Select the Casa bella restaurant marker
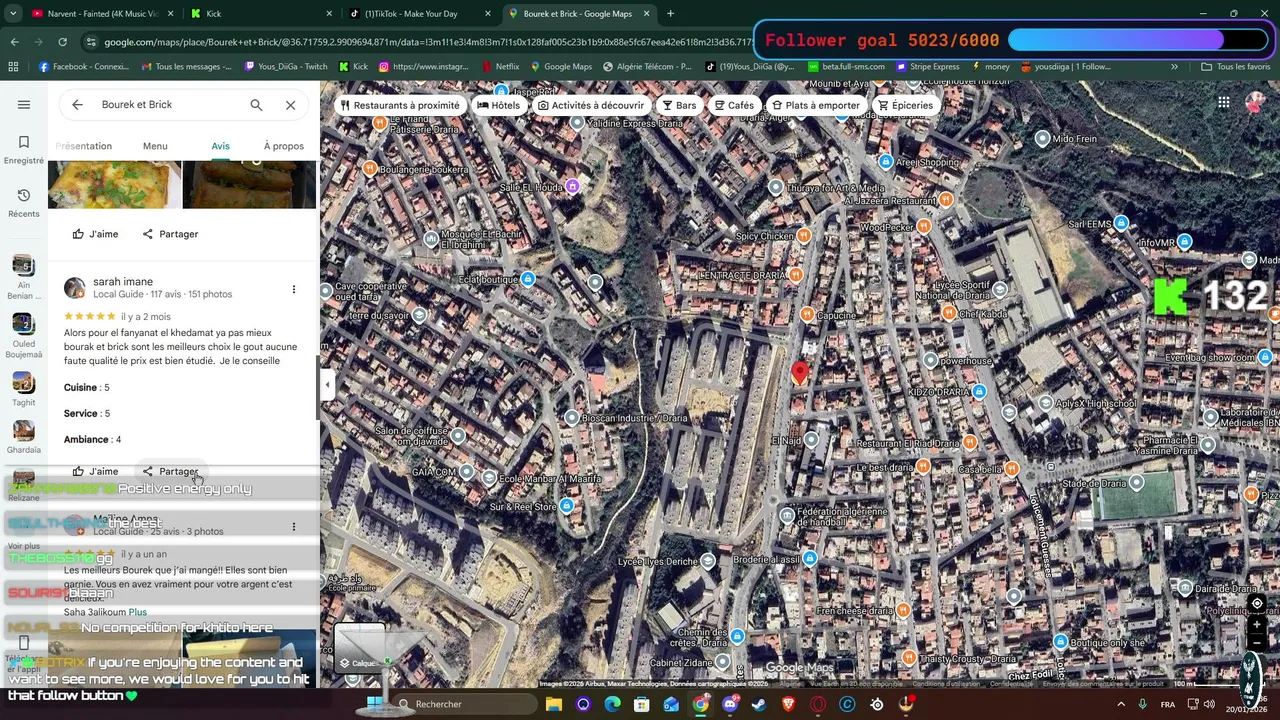Screen dimensions: 1280x720 (1012, 468)
